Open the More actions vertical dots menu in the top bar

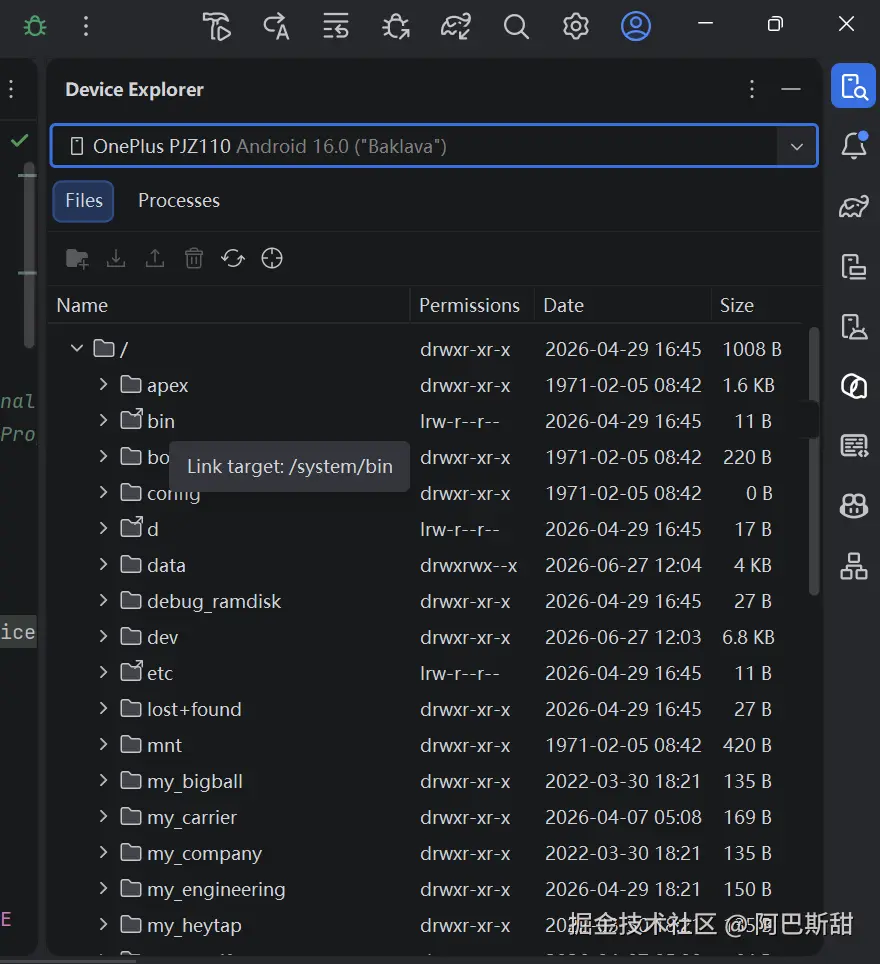coord(86,26)
